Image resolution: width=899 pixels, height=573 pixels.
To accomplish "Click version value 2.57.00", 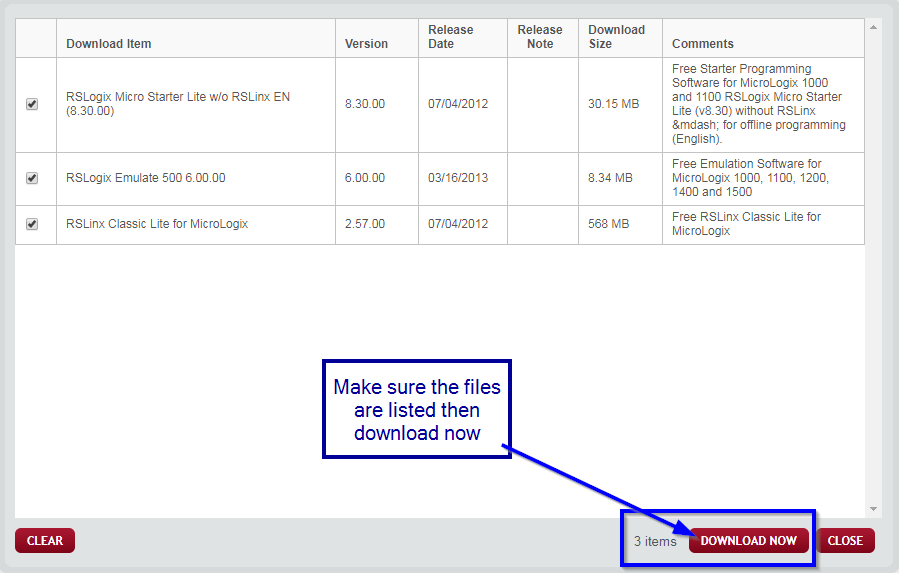I will 365,224.
